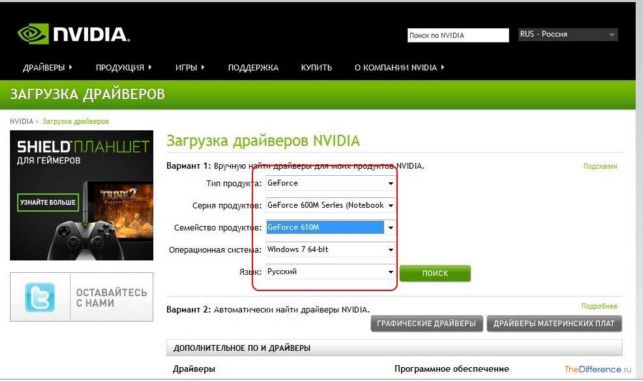Open the SHIELD планшет banner
The height and width of the screenshot is (381, 643).
tap(82, 195)
